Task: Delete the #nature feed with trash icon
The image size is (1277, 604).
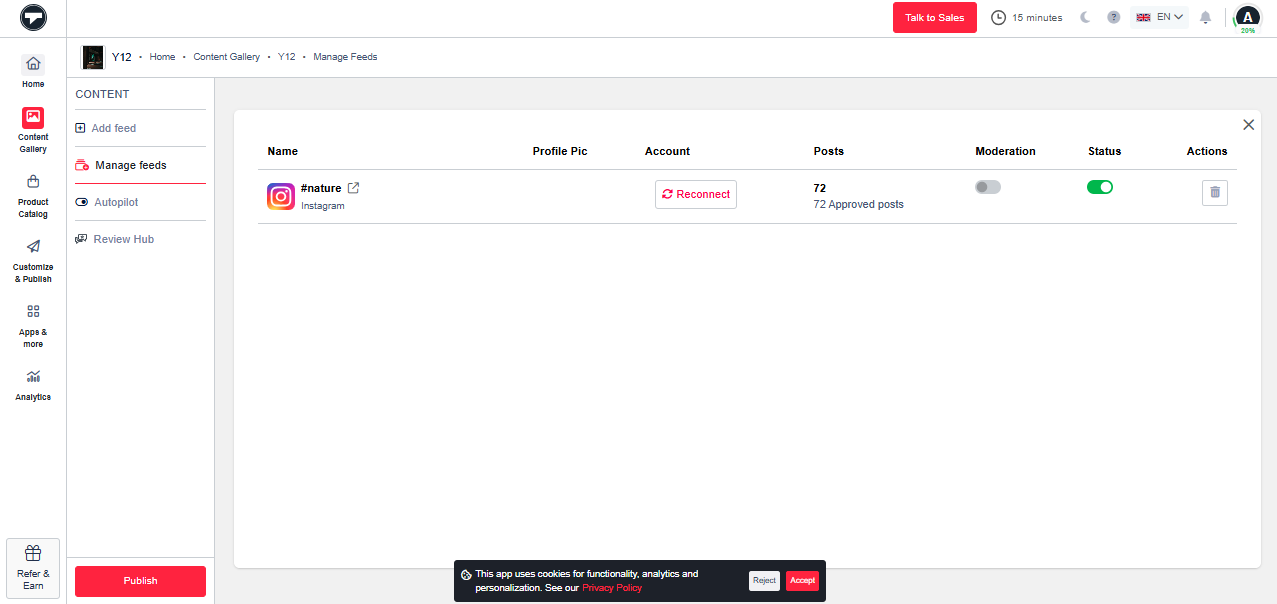Action: [x=1214, y=192]
